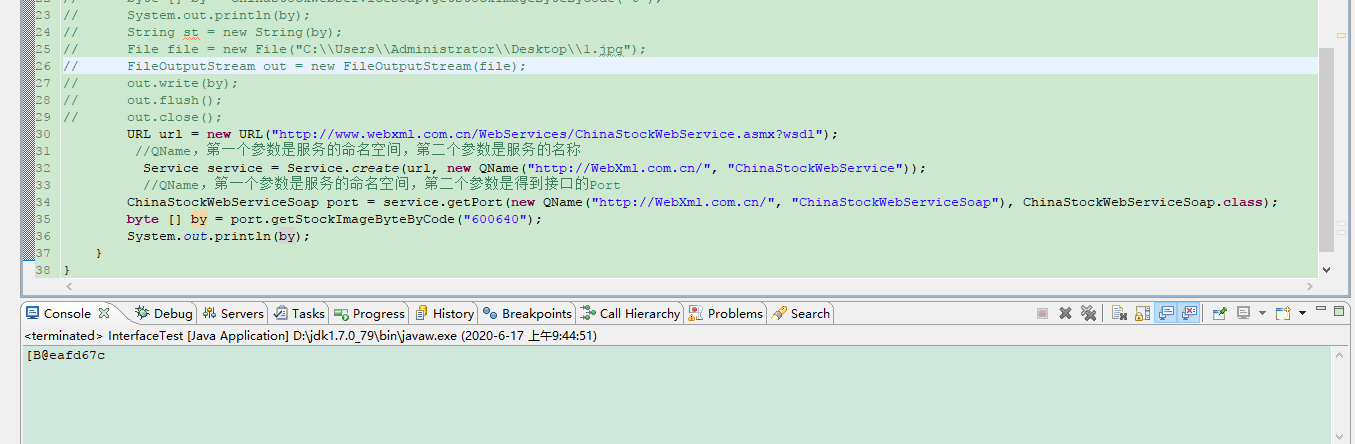Switch to the Problems tab
1355x444 pixels.
pos(725,313)
